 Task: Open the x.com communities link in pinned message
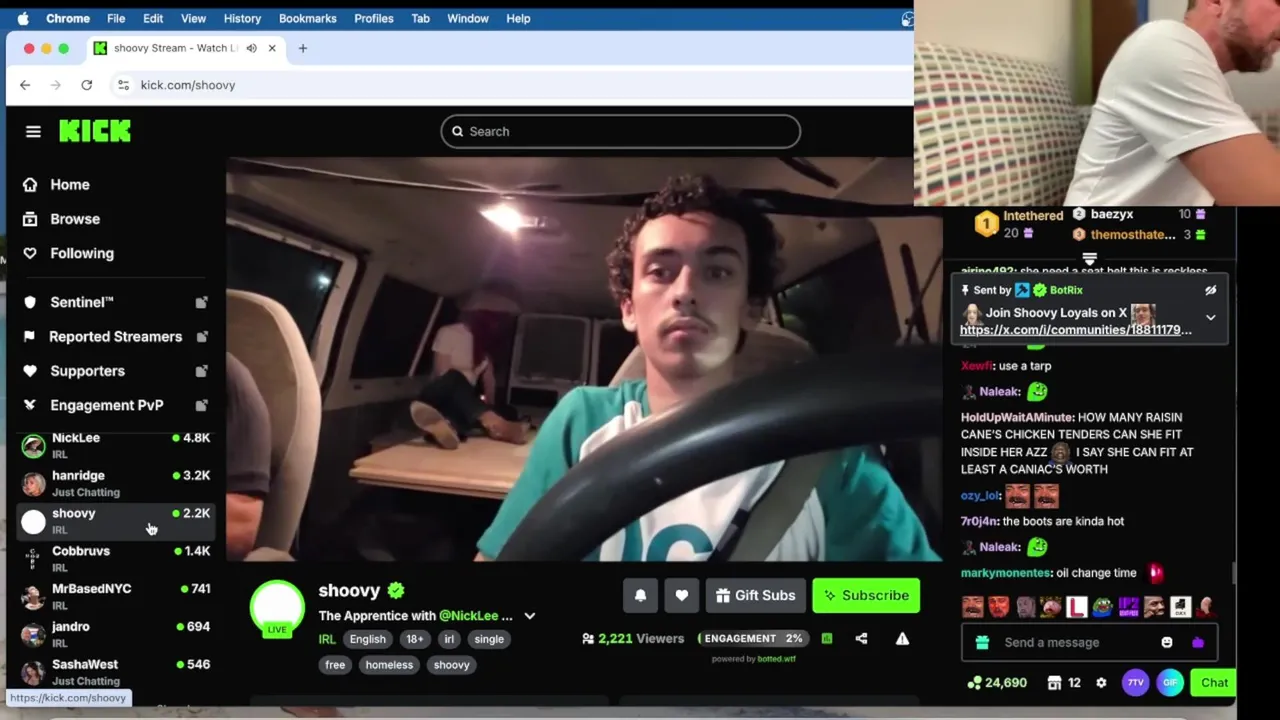pyautogui.click(x=1076, y=330)
